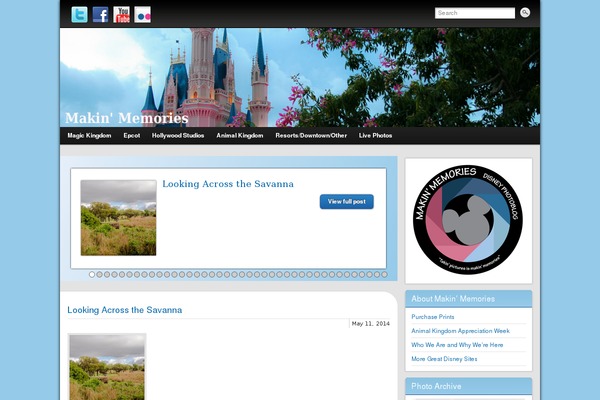Select the second slider pagination dot
This screenshot has width=600, height=400.
[99, 274]
